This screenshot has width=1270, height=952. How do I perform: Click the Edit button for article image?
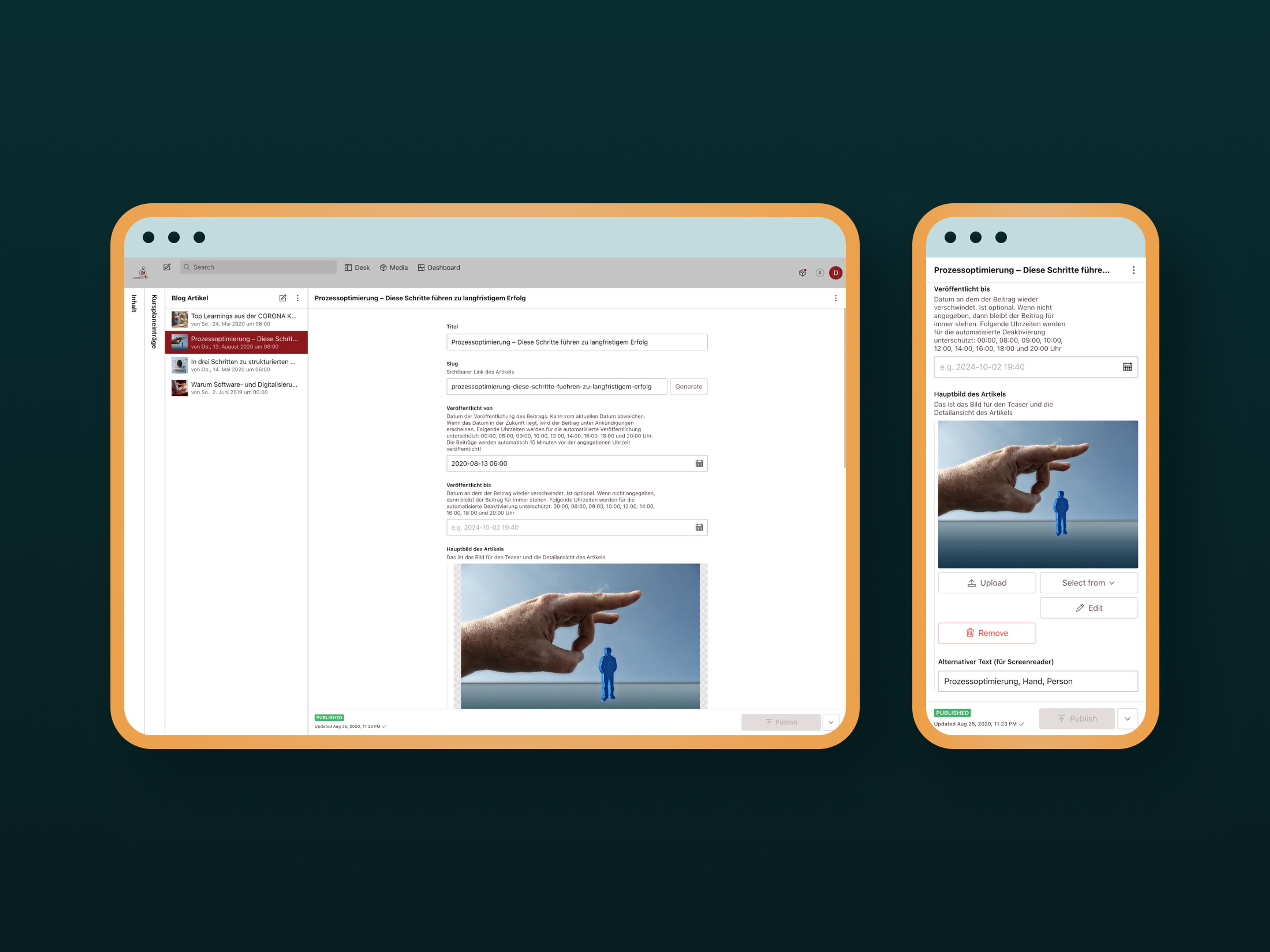pyautogui.click(x=1089, y=607)
